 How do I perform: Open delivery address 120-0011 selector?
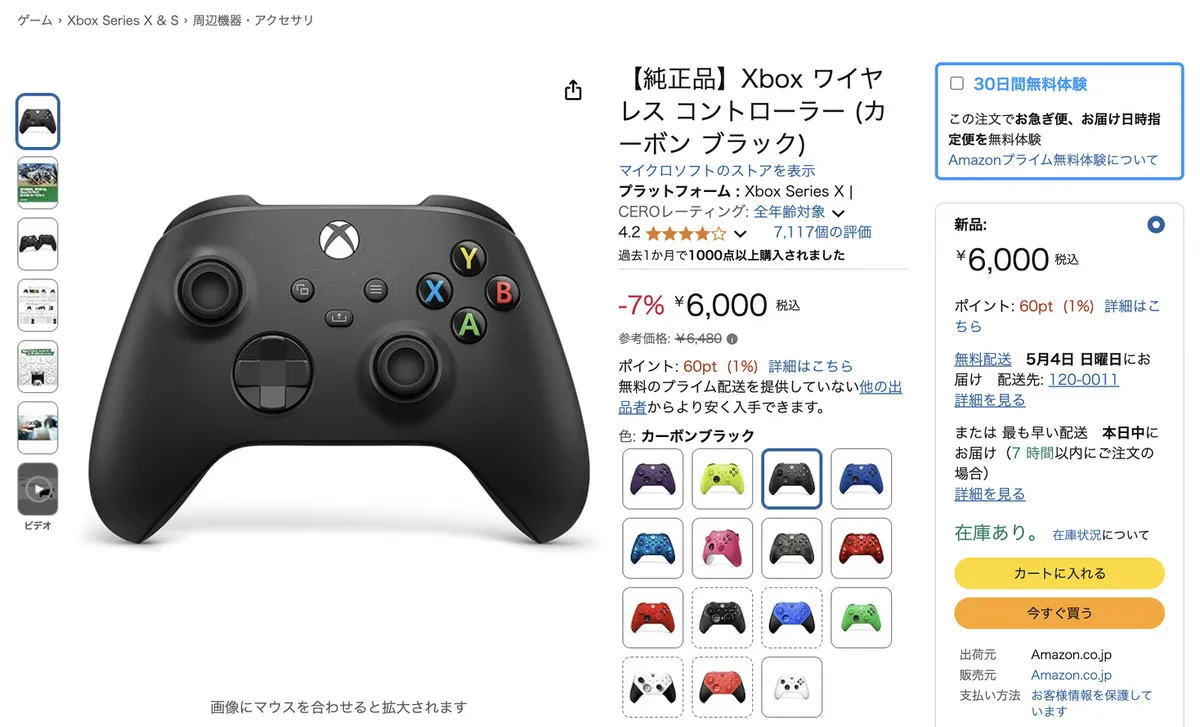(x=1086, y=380)
